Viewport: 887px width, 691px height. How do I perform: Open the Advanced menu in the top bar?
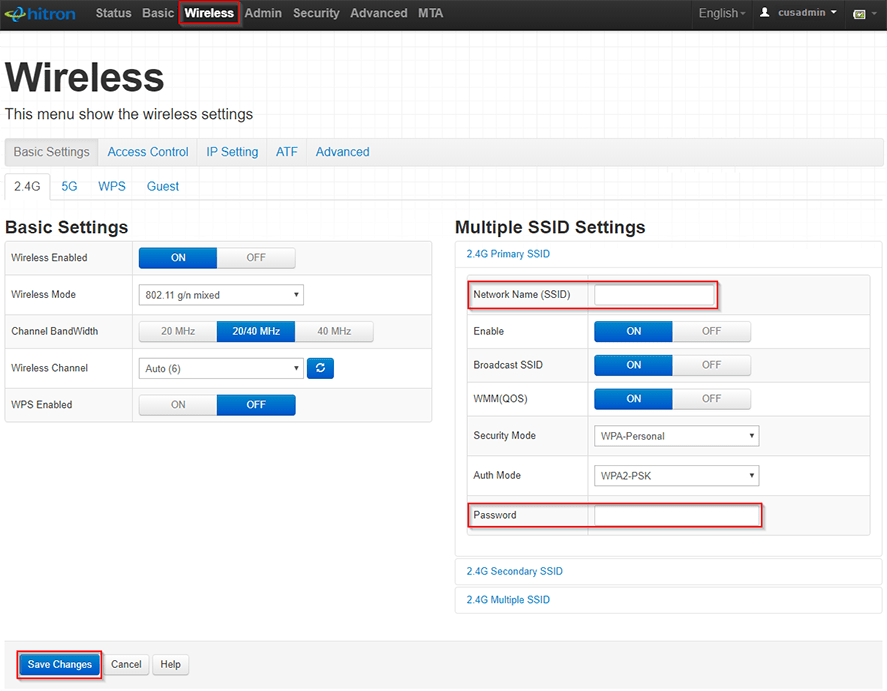point(378,13)
